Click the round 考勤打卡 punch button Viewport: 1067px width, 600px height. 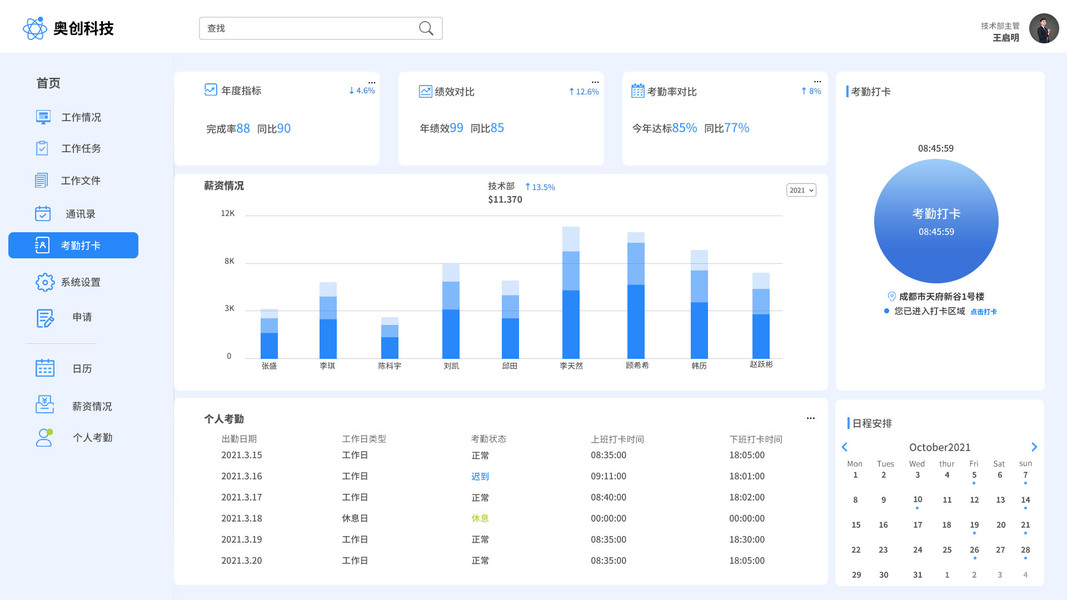coord(936,221)
